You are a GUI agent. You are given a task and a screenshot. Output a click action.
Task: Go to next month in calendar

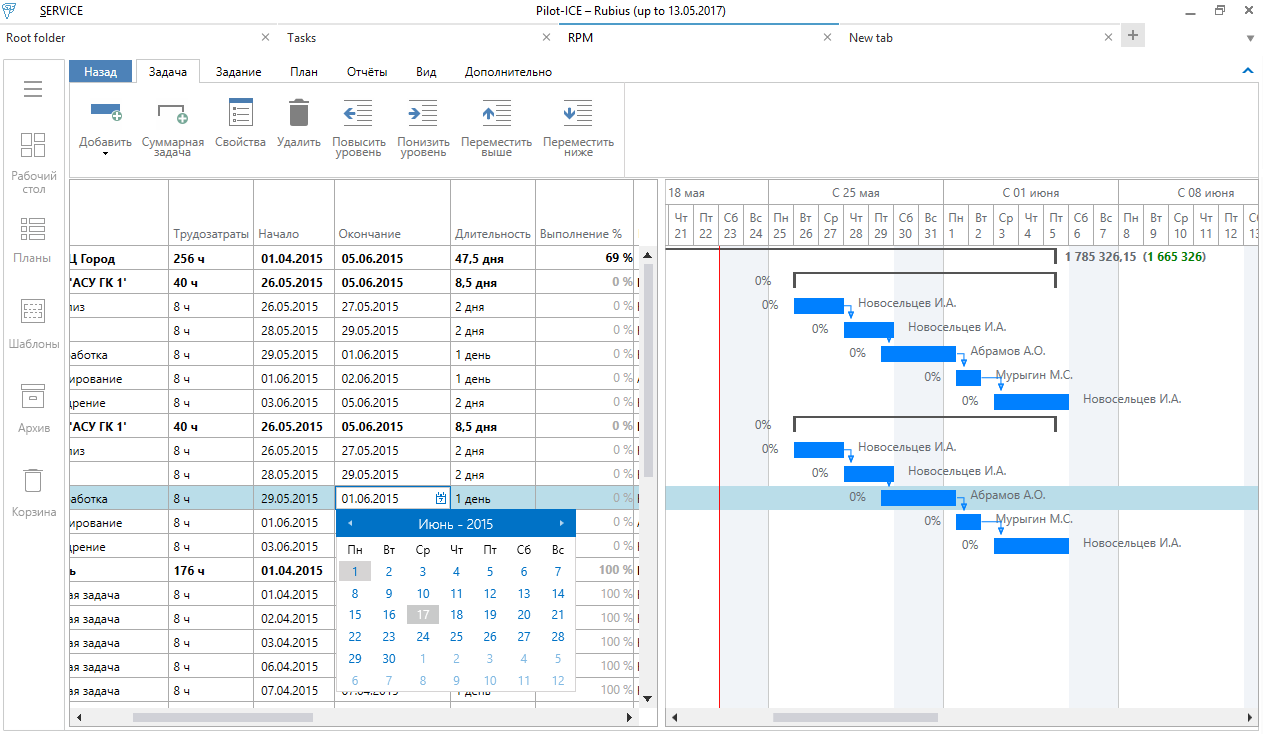click(562, 524)
